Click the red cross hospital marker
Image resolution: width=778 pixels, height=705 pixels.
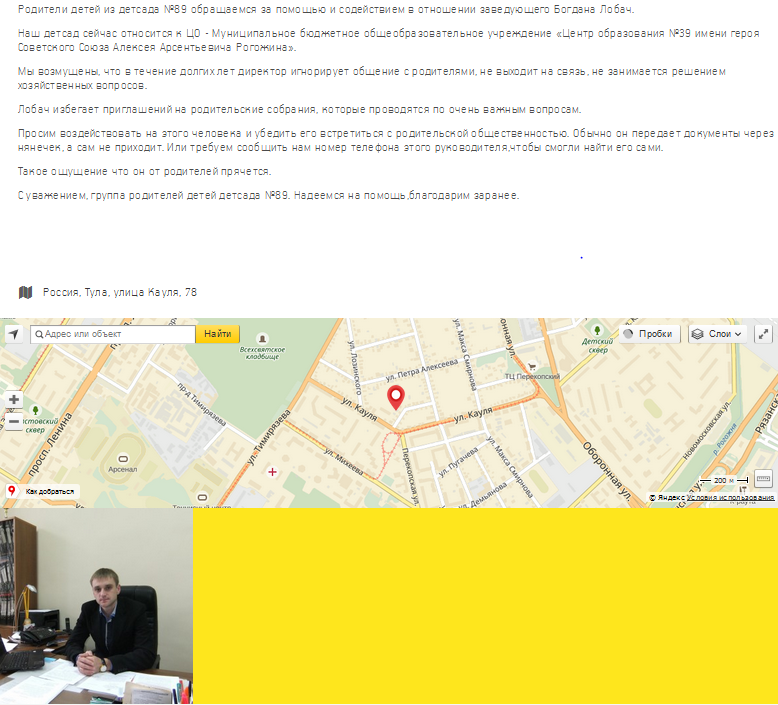pyautogui.click(x=272, y=472)
